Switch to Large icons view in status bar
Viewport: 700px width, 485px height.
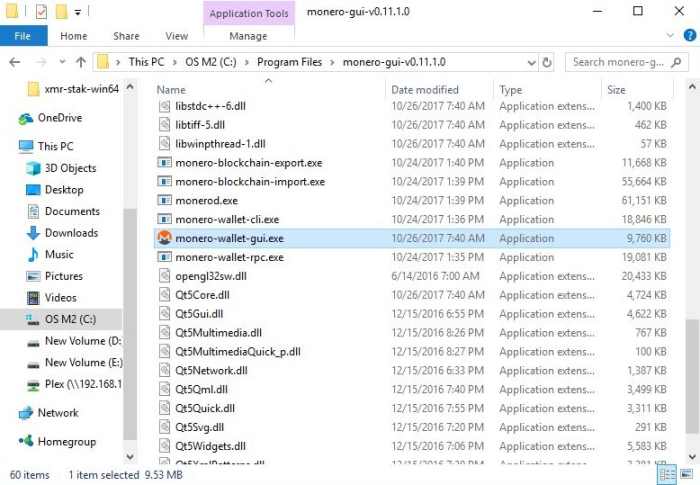point(687,475)
